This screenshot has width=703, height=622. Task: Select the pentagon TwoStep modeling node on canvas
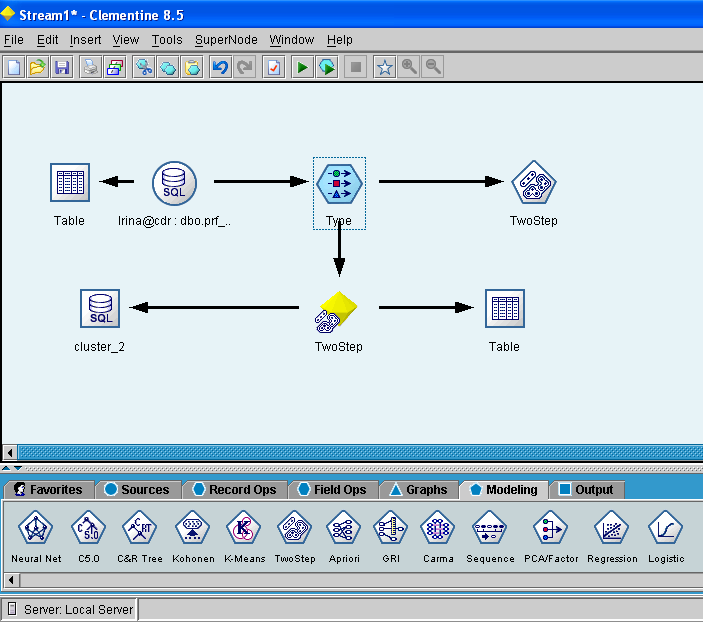pyautogui.click(x=534, y=183)
